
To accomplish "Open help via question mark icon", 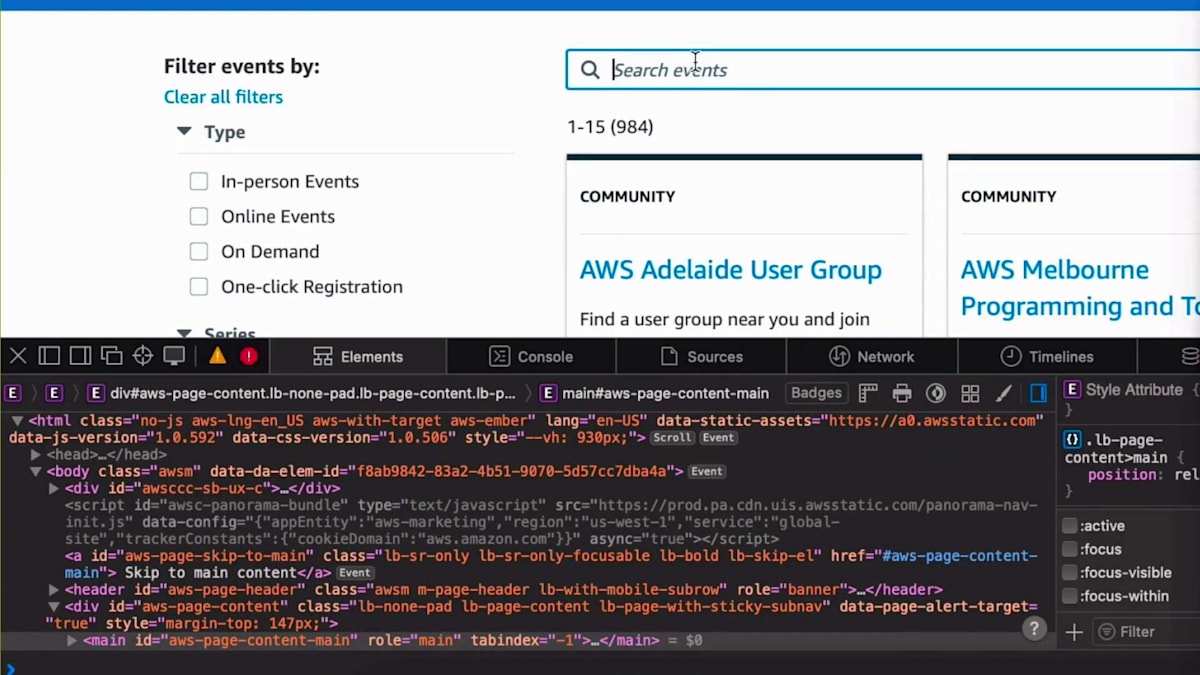I will pyautogui.click(x=1035, y=628).
